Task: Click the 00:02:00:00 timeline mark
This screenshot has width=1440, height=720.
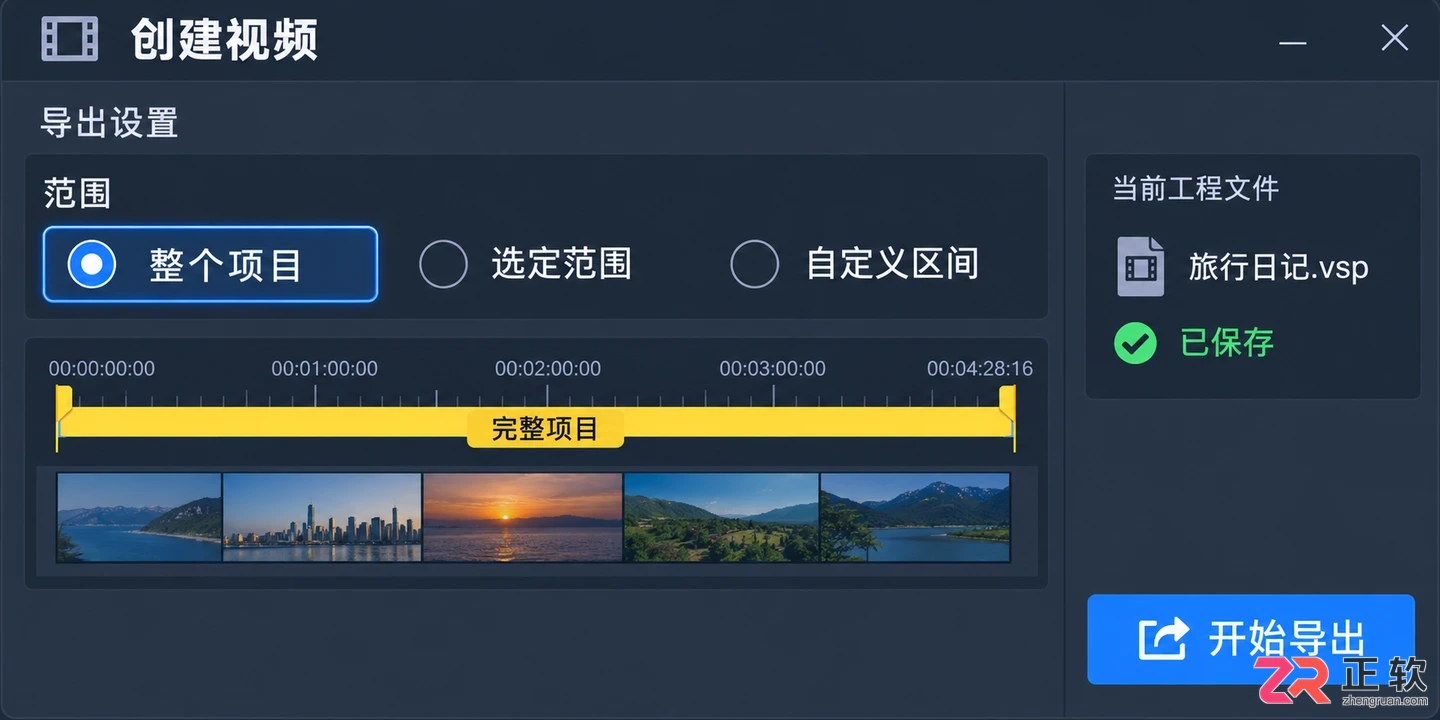Action: tap(548, 369)
